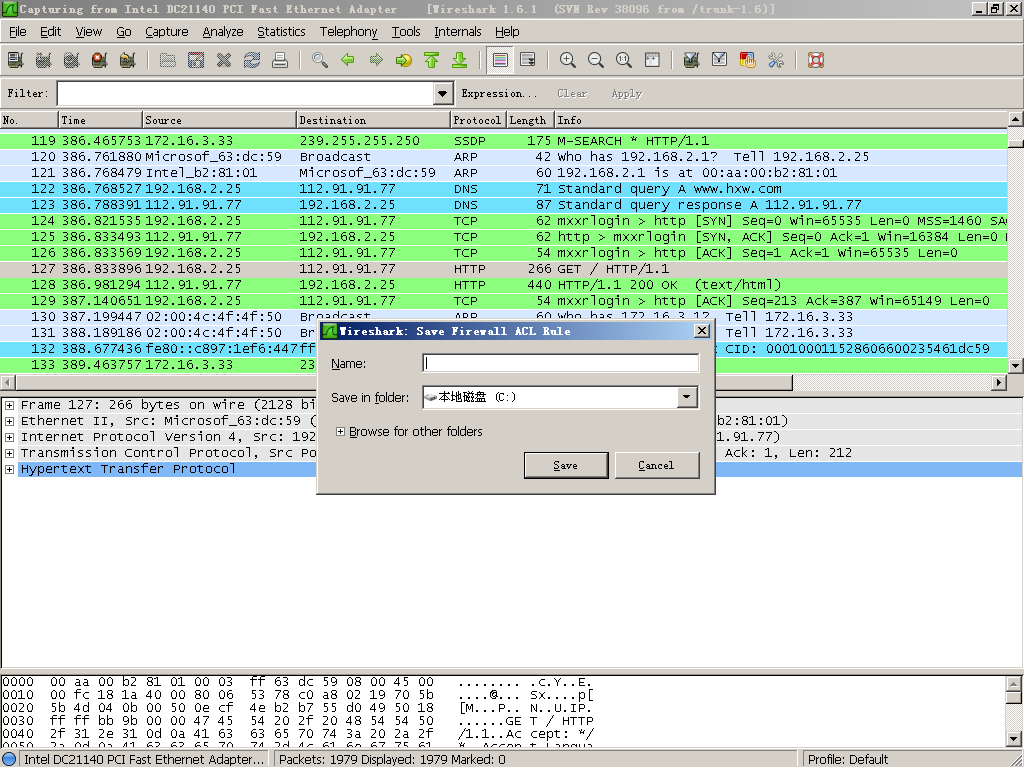Reset zoom to 100% icon

624,60
